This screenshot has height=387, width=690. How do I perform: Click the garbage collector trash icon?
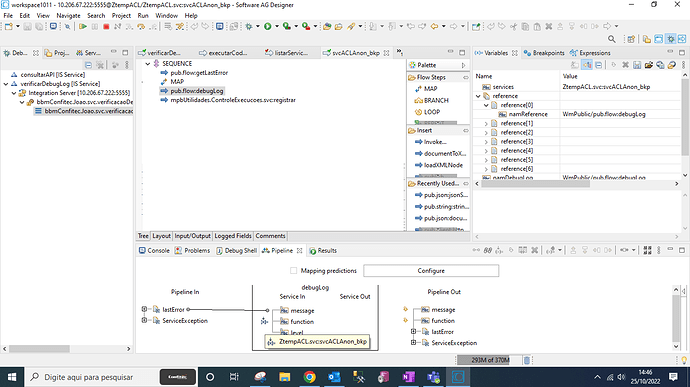527,360
